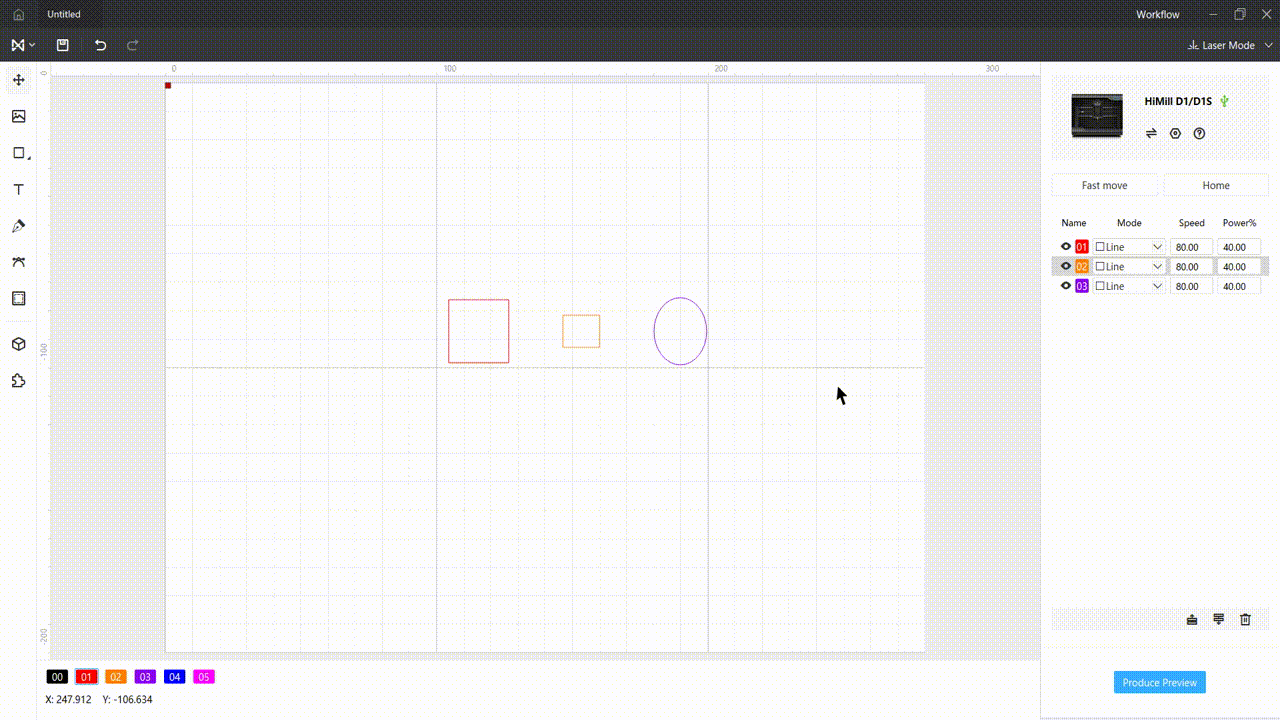Delete layer using the trash icon
The height and width of the screenshot is (720, 1280).
1245,620
